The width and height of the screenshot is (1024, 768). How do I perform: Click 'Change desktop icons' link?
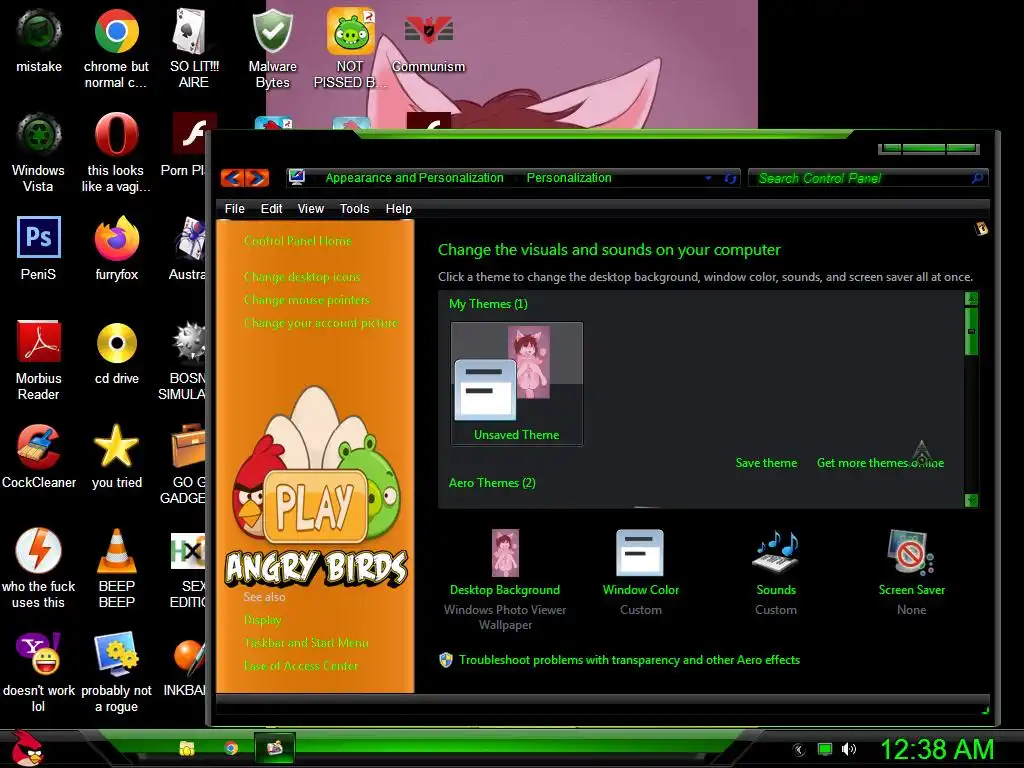[x=302, y=277]
